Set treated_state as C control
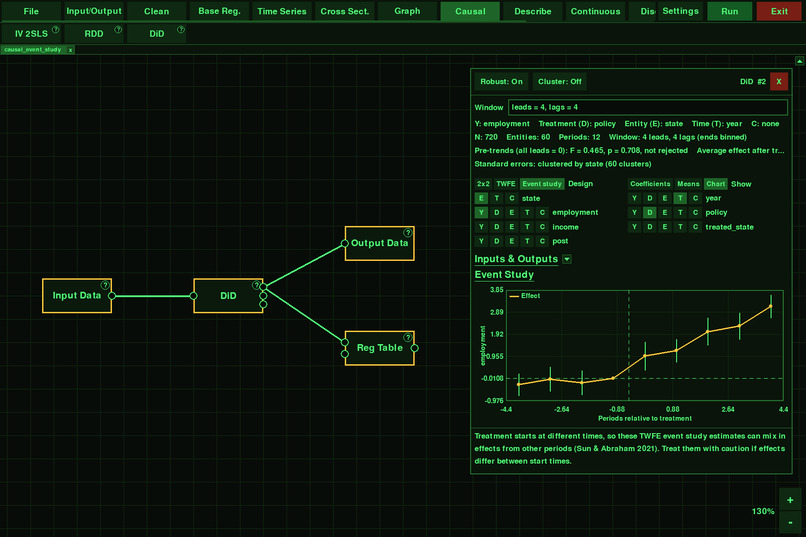The image size is (806, 537). coord(695,227)
